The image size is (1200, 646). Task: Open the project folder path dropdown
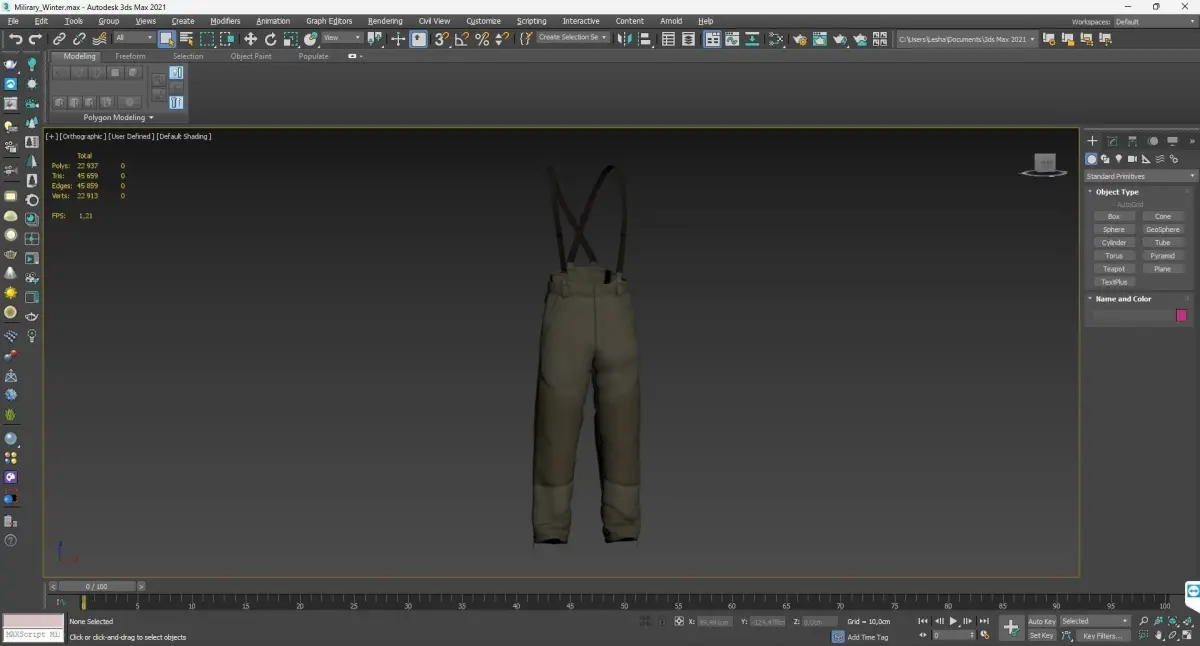coord(966,39)
